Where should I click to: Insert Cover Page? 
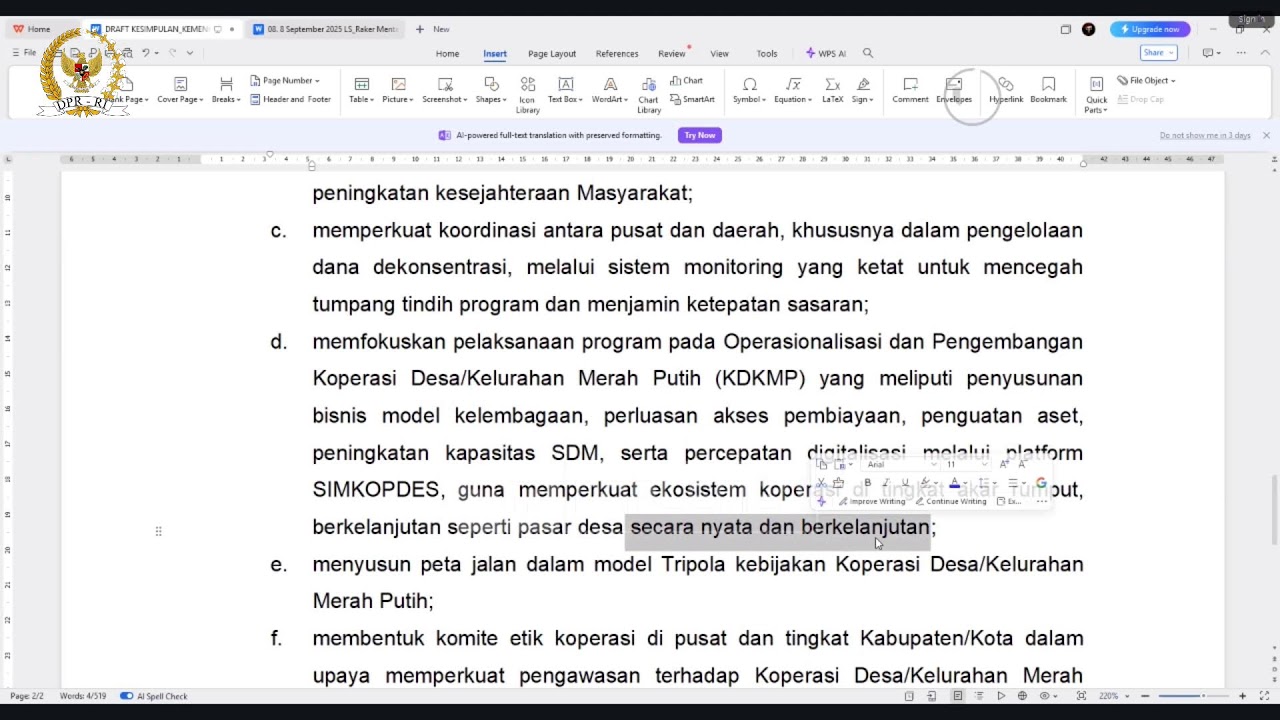(x=180, y=90)
